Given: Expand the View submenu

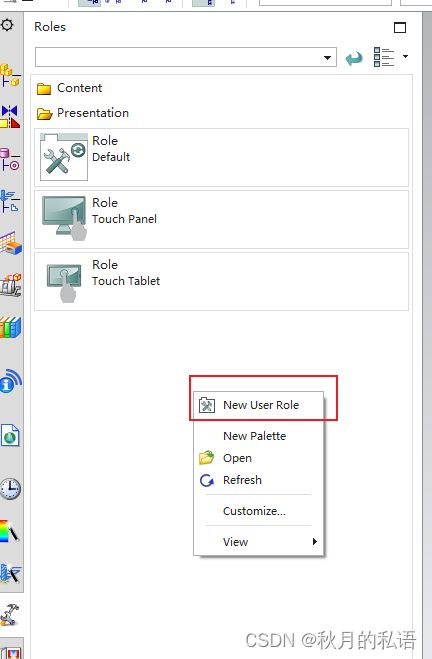Looking at the screenshot, I should click(258, 542).
